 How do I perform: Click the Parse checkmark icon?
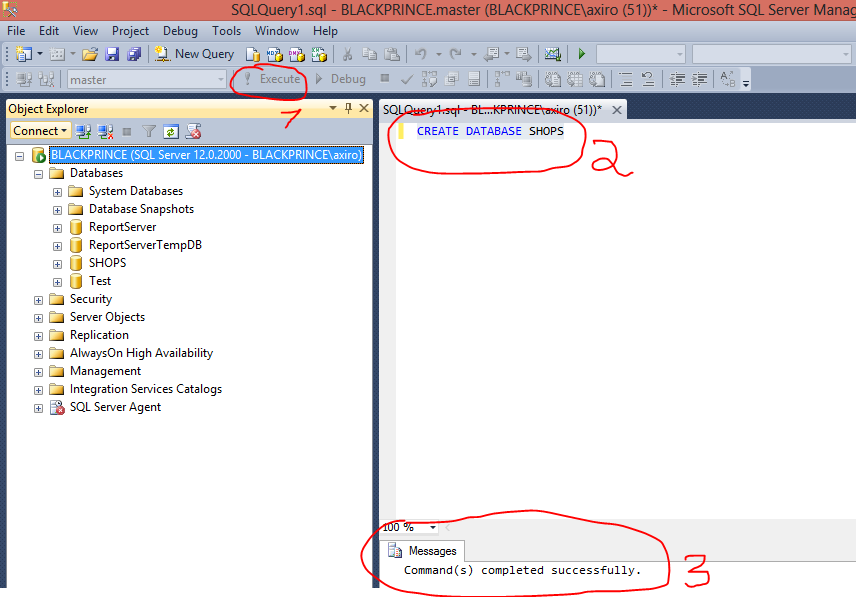point(407,80)
